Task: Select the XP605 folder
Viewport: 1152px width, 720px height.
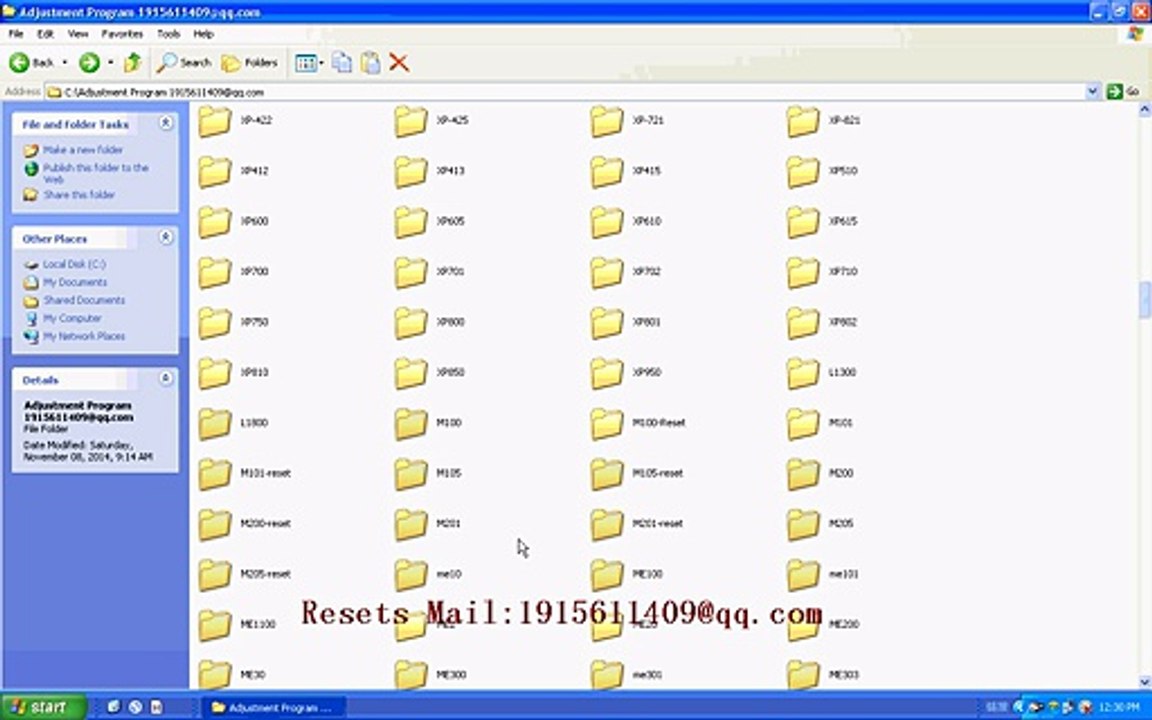Action: [x=430, y=222]
